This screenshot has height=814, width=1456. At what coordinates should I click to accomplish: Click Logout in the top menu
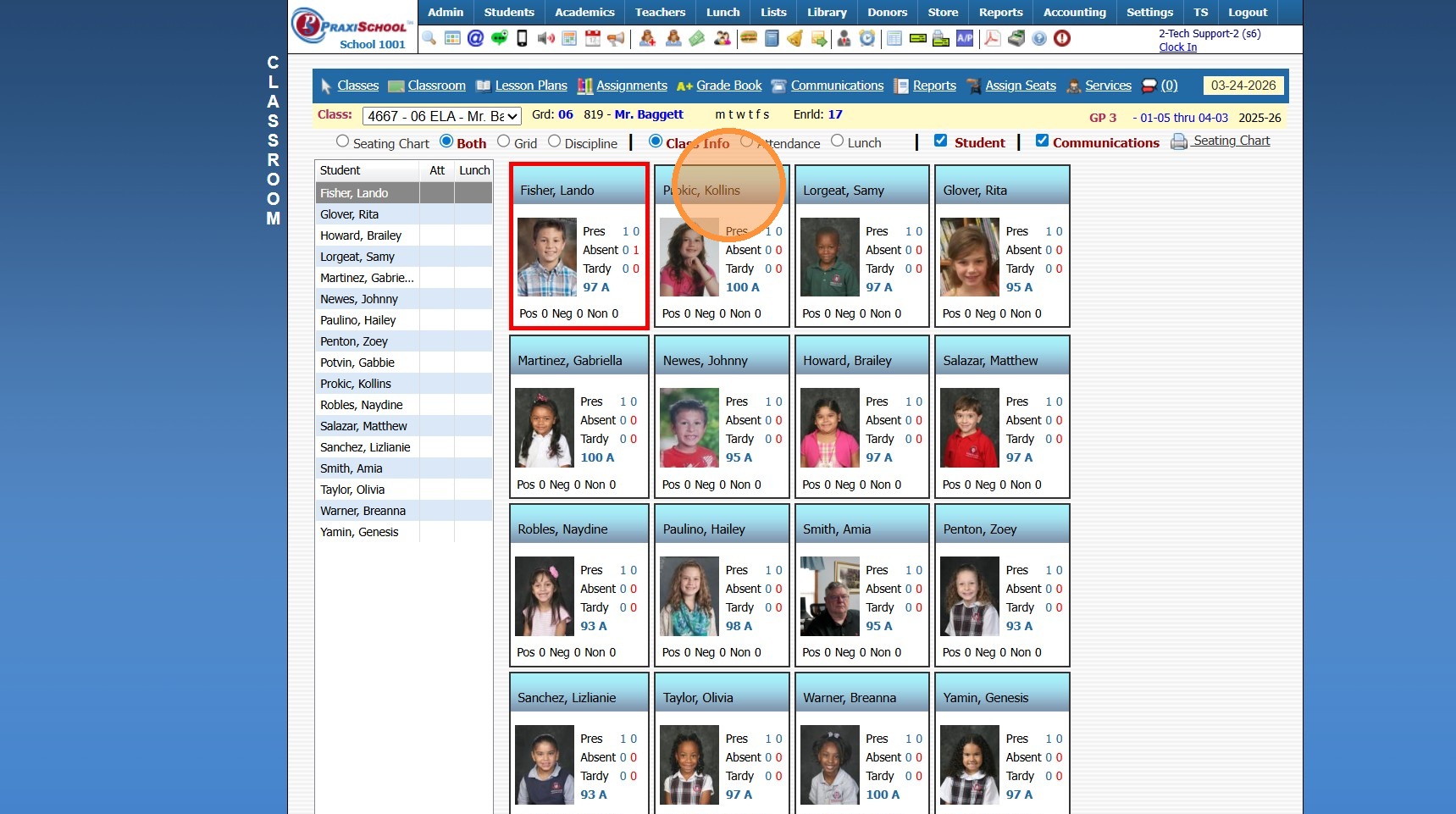coord(1248,12)
